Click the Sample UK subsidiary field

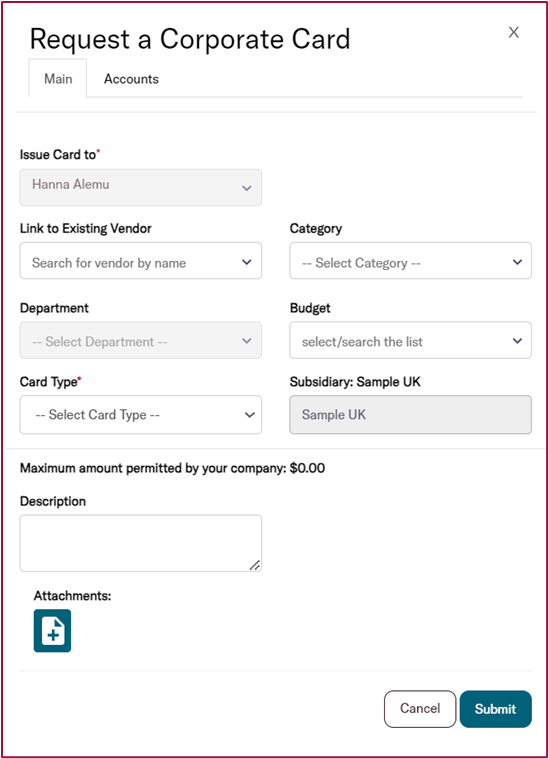click(x=411, y=415)
